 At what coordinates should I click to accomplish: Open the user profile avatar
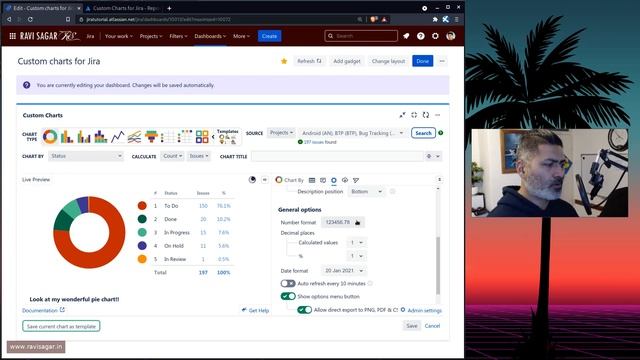[451, 36]
